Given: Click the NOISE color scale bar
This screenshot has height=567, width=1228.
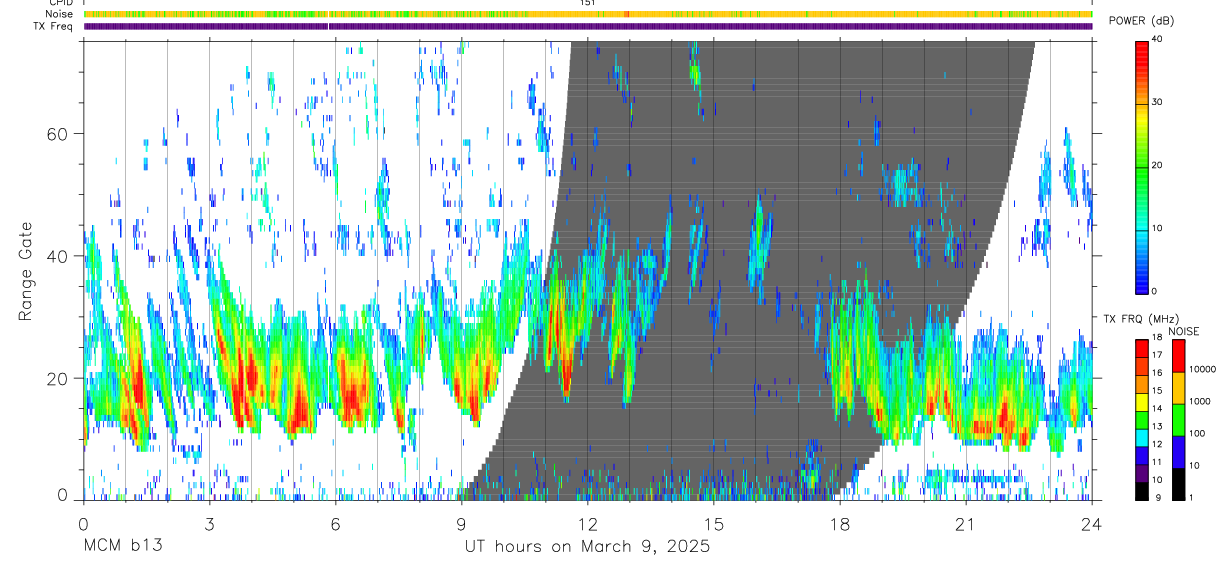Looking at the screenshot, I should click(x=1179, y=419).
